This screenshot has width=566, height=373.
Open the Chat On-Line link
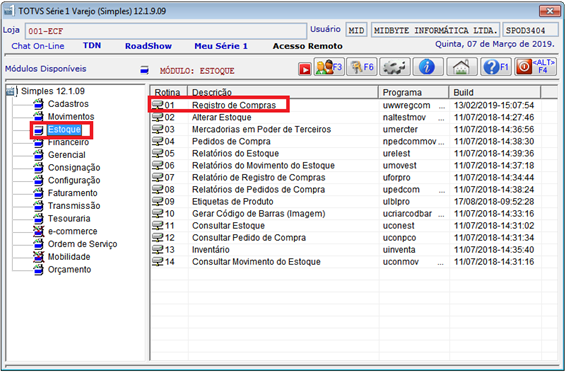tap(38, 46)
